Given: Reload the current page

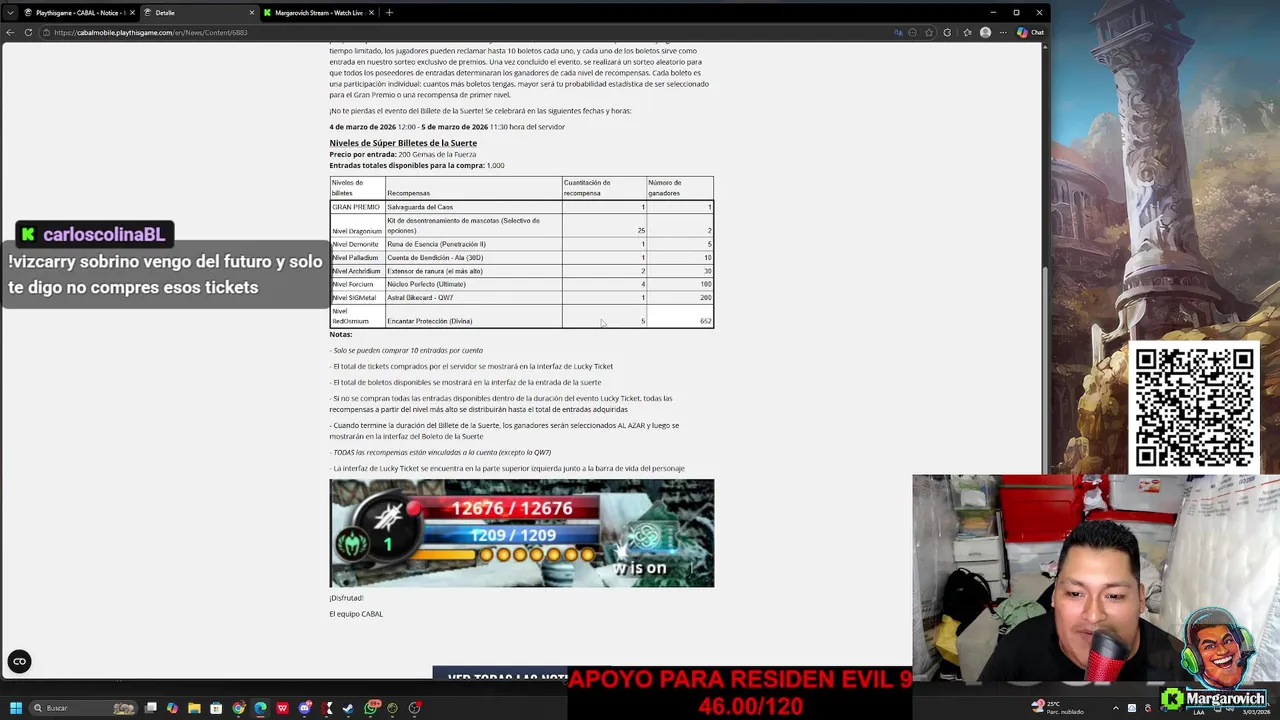Looking at the screenshot, I should [x=28, y=32].
